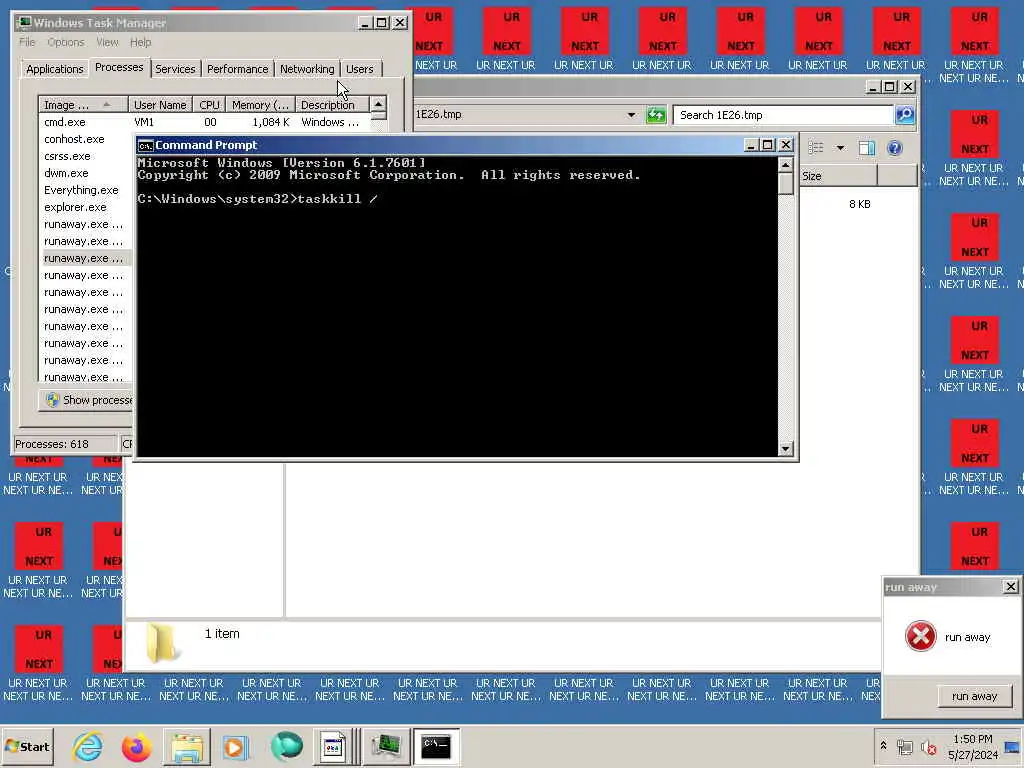Image resolution: width=1024 pixels, height=768 pixels.
Task: Click the run away dialog button
Action: (974, 696)
